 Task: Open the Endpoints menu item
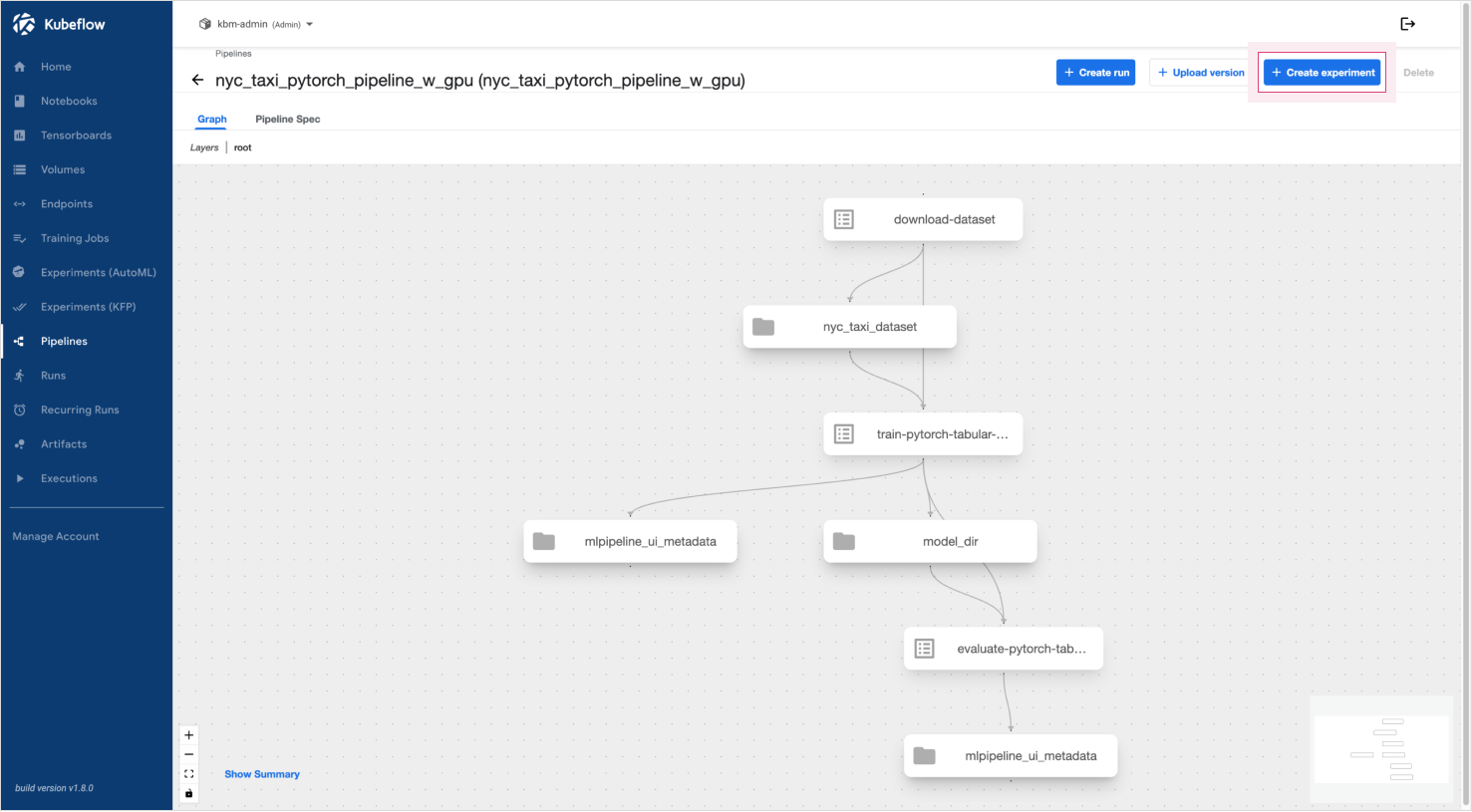[x=87, y=204]
